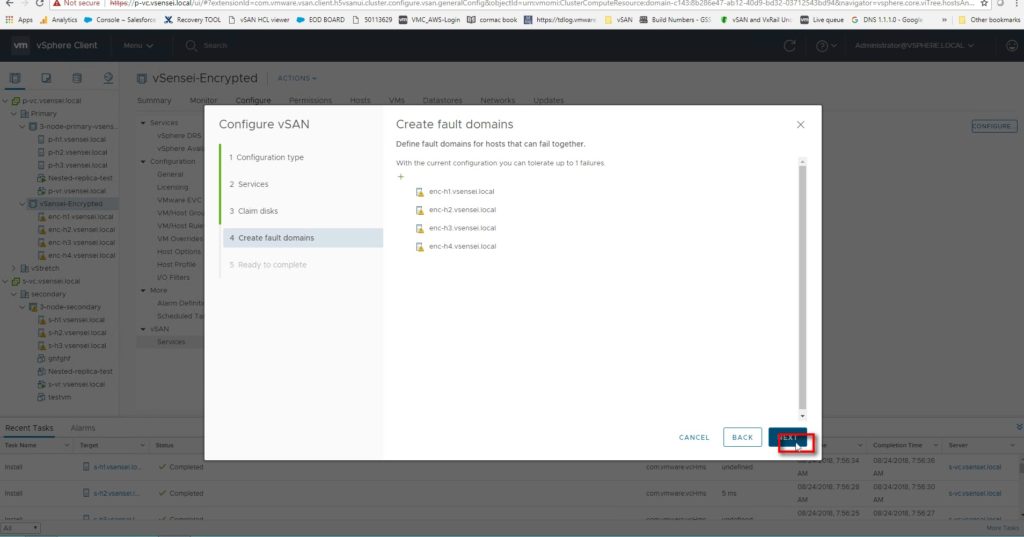Open the Hosts and Clusters inventory view icon
1024x537 pixels.
(x=16, y=78)
